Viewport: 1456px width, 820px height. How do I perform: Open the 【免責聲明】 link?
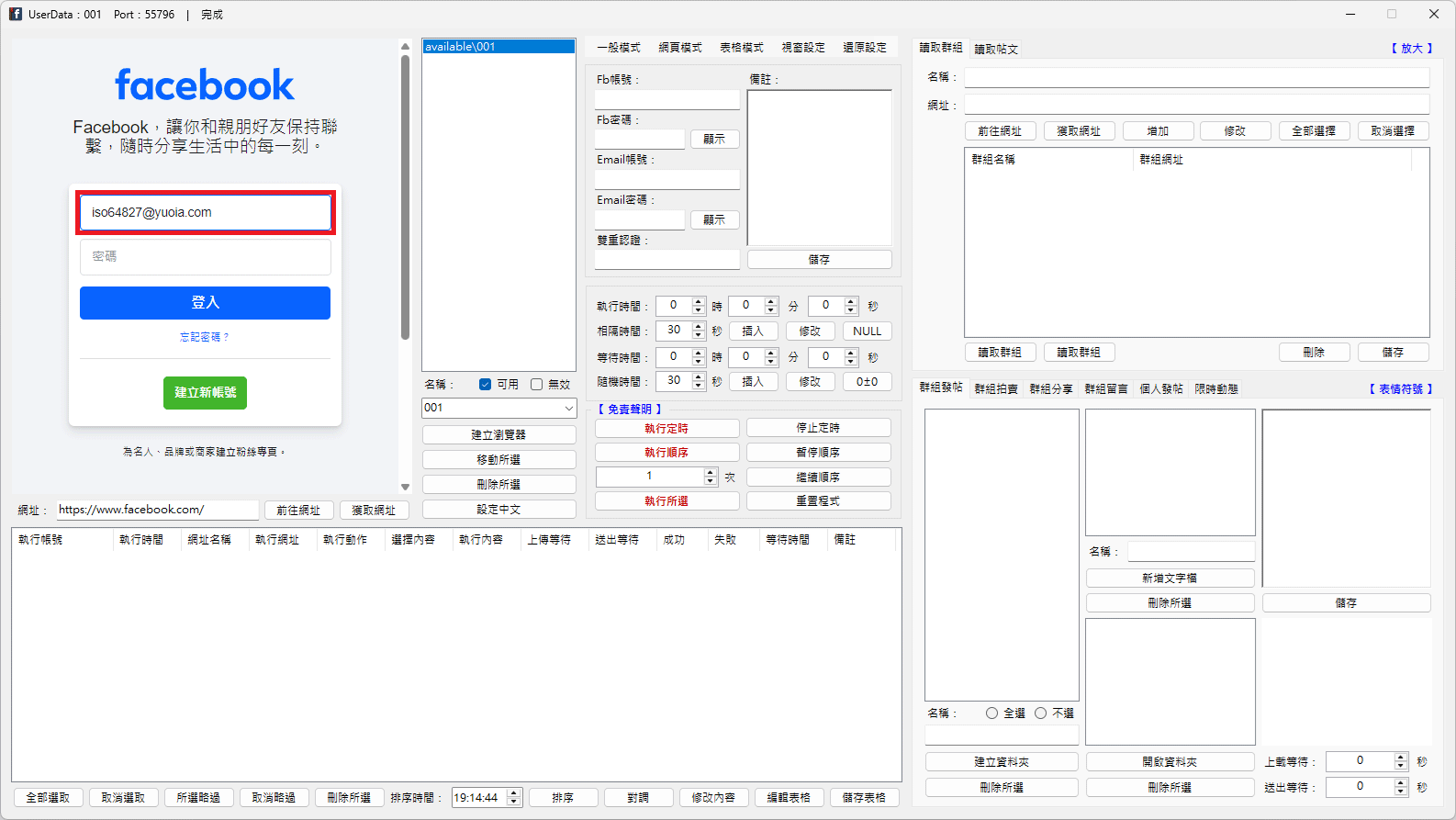click(x=629, y=410)
